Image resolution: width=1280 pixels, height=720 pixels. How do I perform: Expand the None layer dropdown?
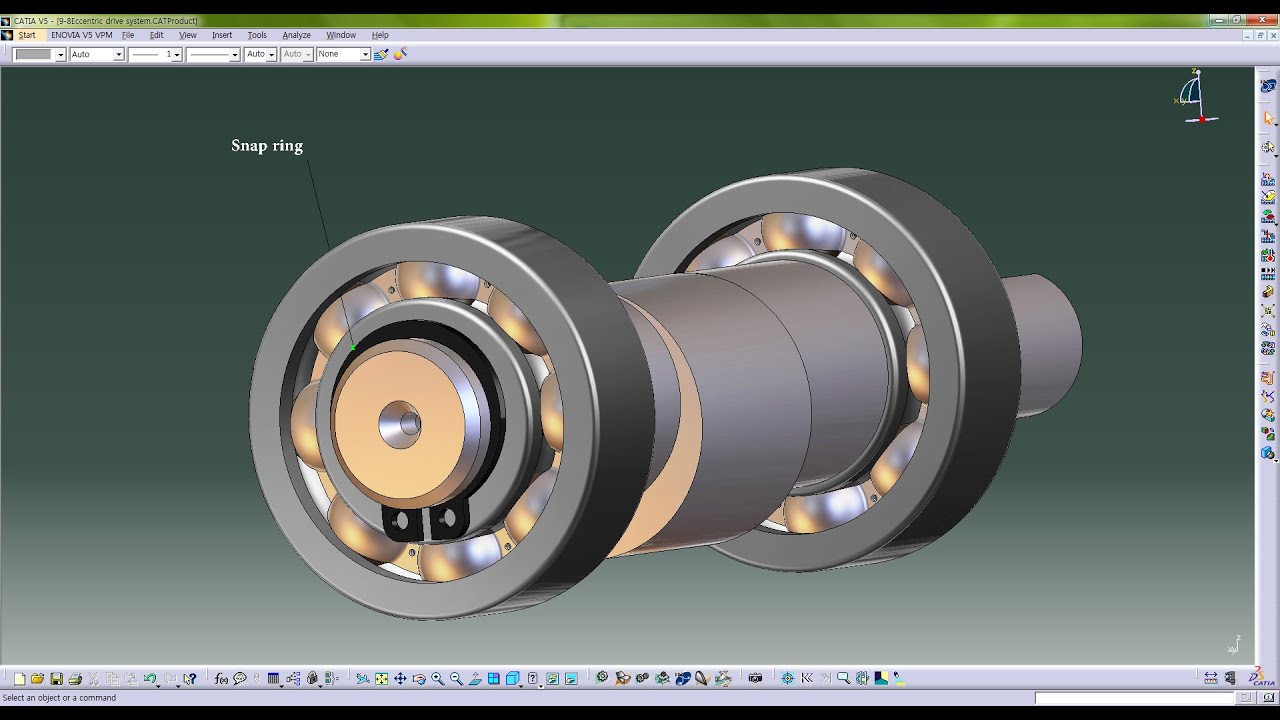click(x=343, y=54)
